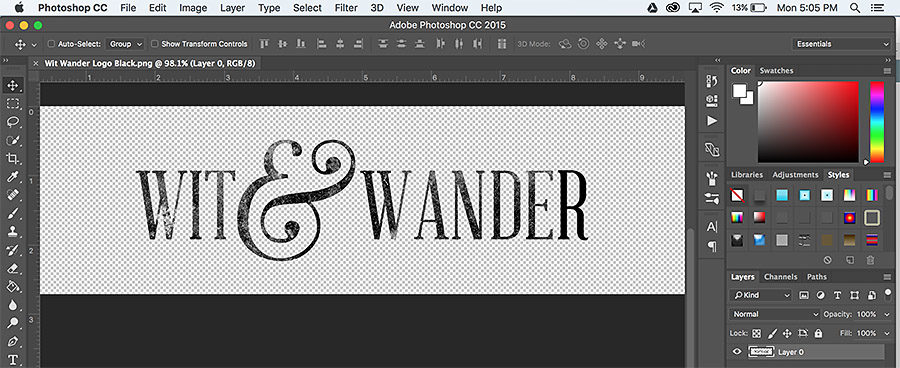
Task: Click Auto-Align Layers icon
Action: click(502, 44)
